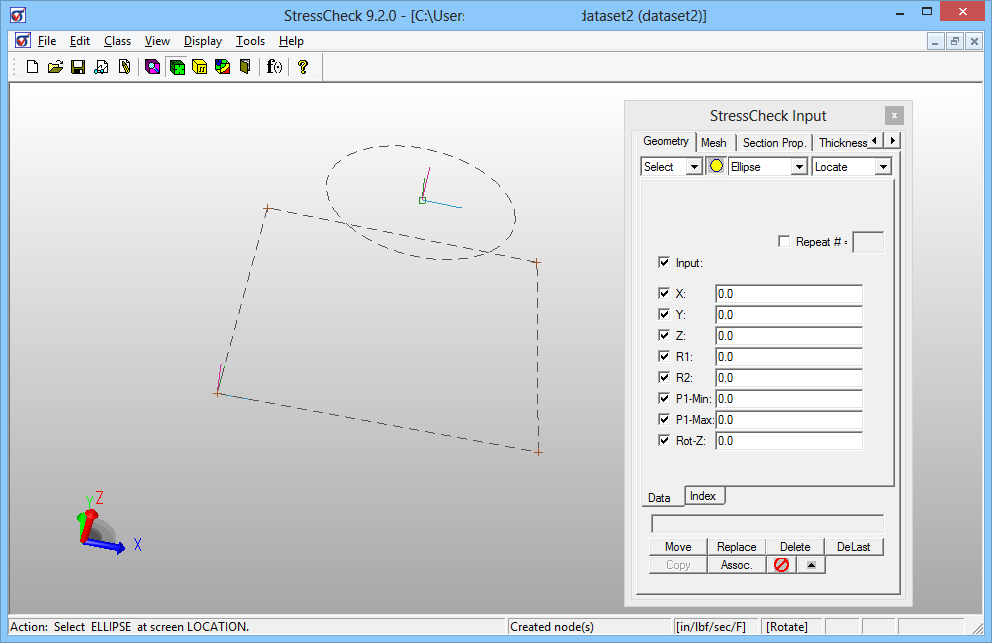
Task: Toggle the Rot-Z checkbox
Action: tap(664, 441)
